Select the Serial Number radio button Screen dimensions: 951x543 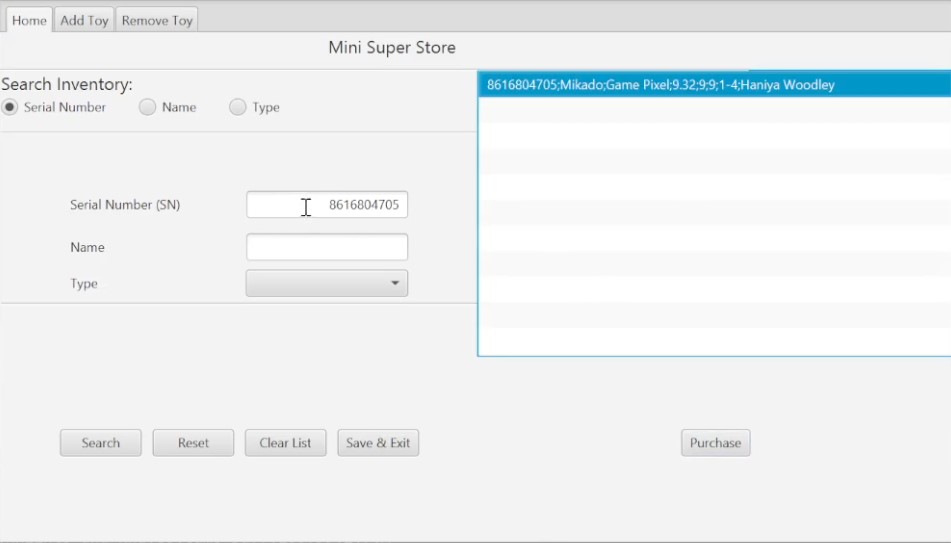(x=10, y=107)
